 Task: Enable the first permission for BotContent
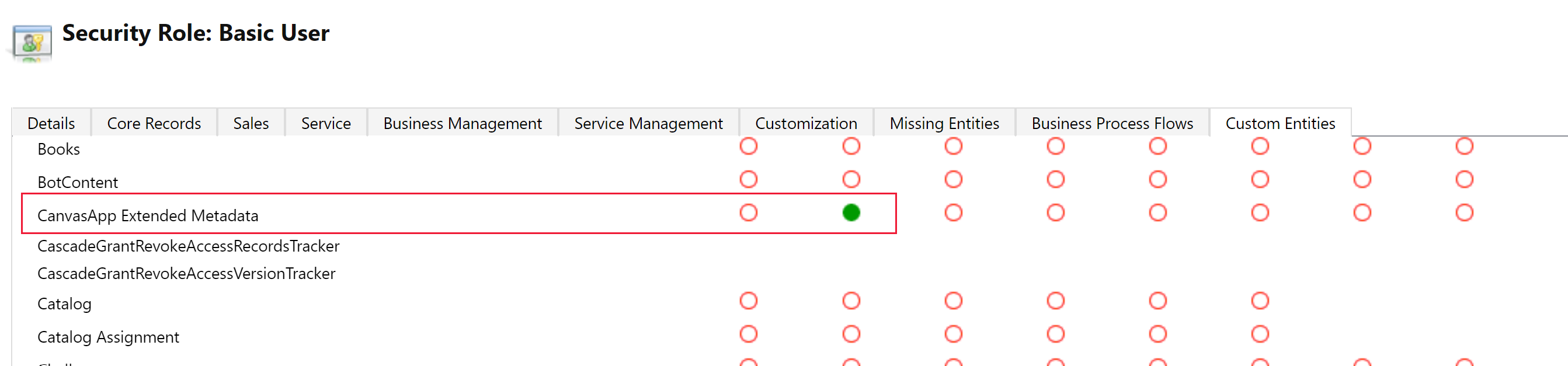tap(749, 179)
